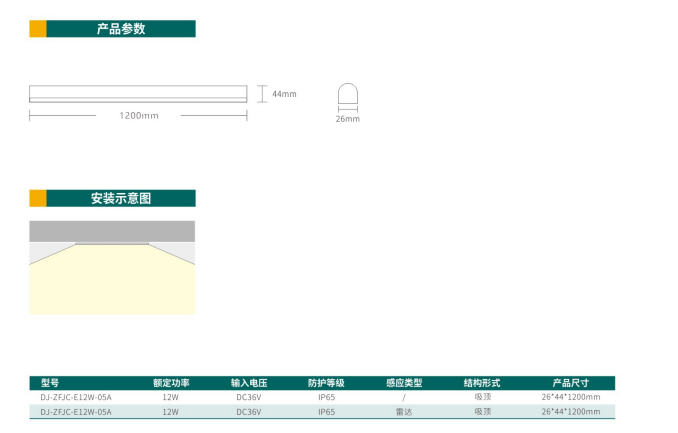The image size is (678, 433).
Task: Click the 26mm width dimension label
Action: coord(347,119)
